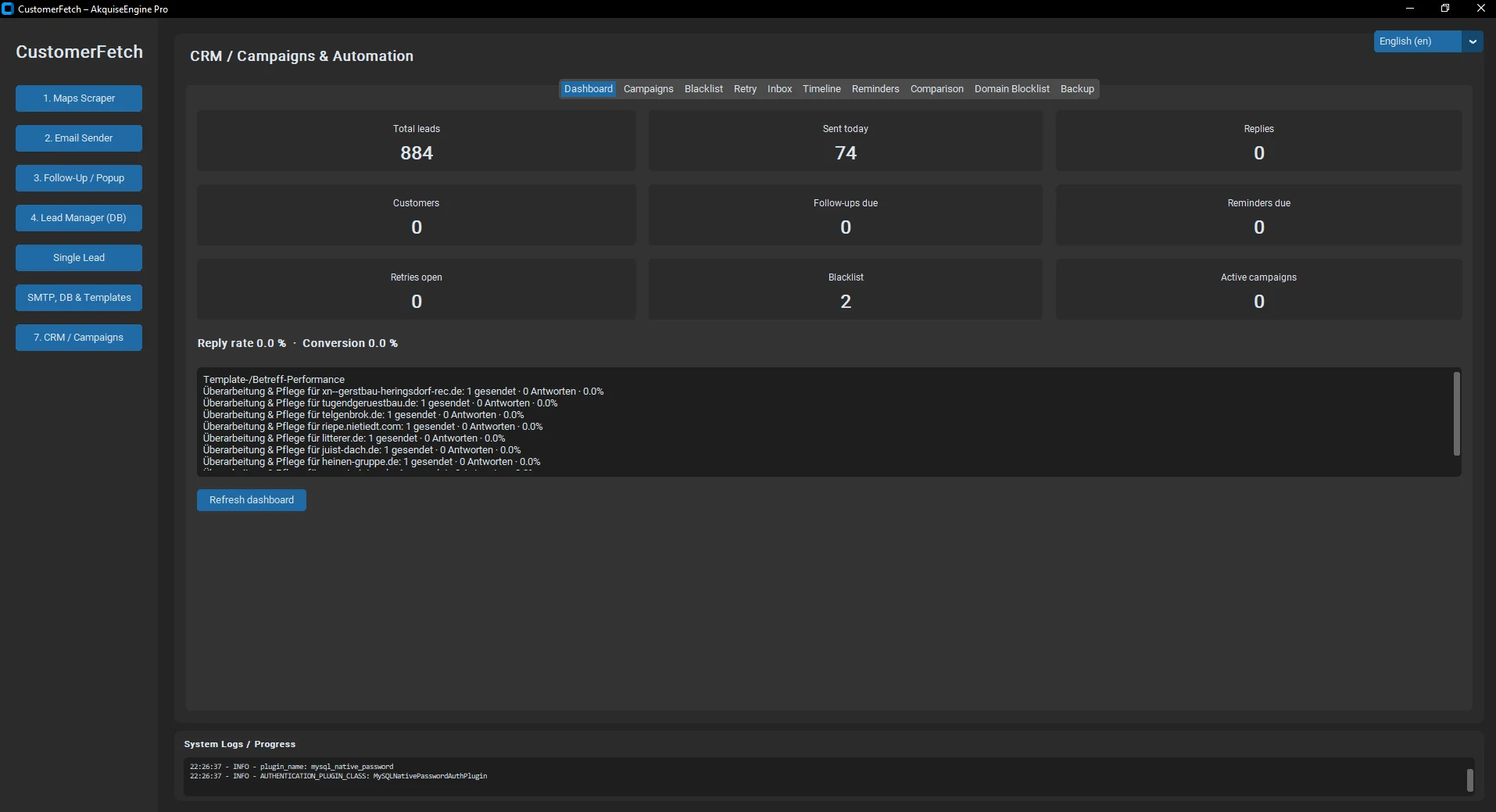1496x812 pixels.
Task: Click the Reminders due card
Action: point(1258,215)
